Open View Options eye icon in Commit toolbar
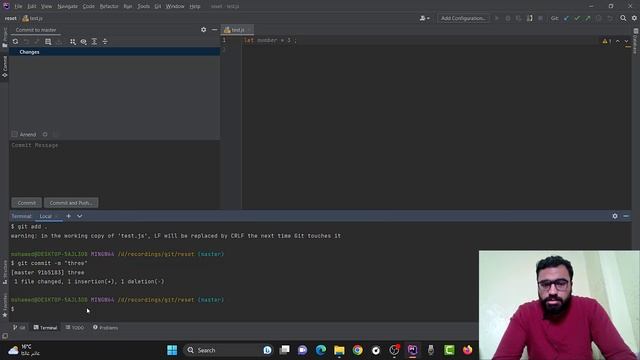Image resolution: width=640 pixels, height=360 pixels. point(83,42)
